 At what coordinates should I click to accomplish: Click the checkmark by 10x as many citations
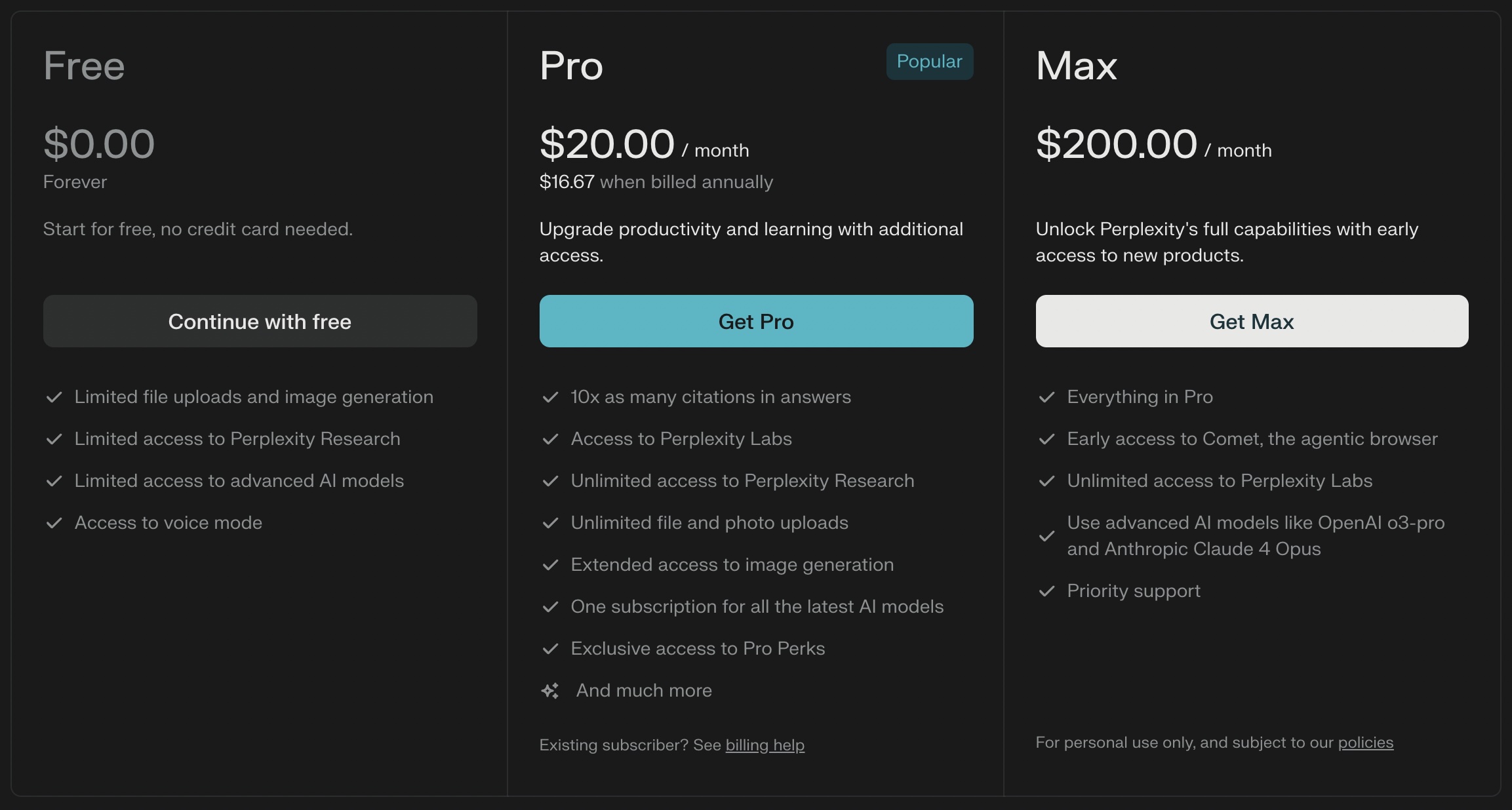coord(551,397)
